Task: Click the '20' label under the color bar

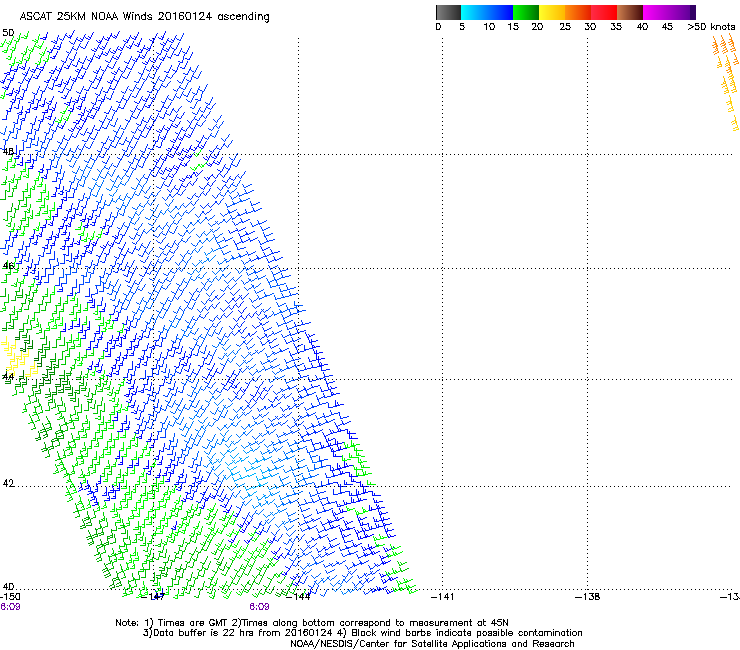Action: 537,27
